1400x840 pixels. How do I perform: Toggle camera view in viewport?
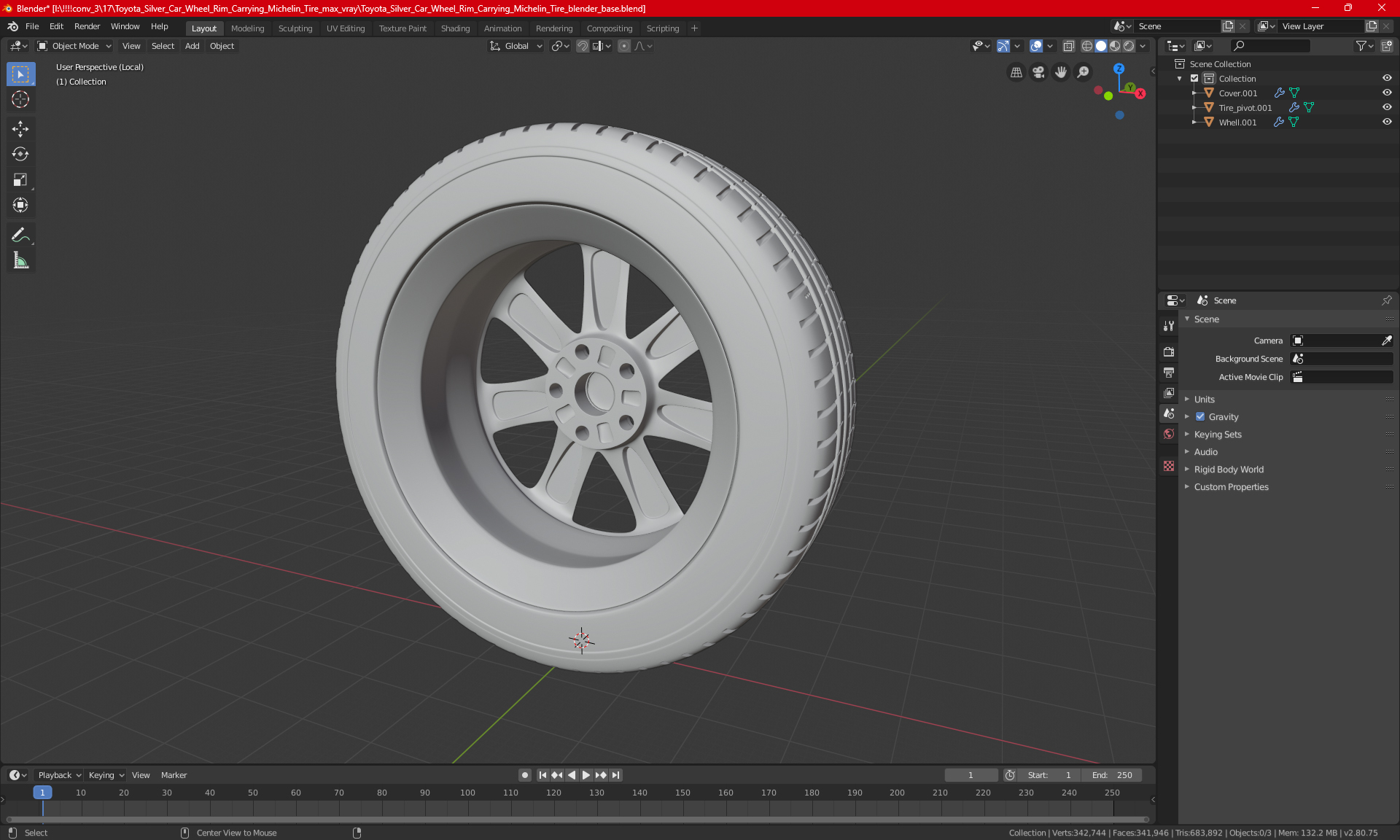1038,72
